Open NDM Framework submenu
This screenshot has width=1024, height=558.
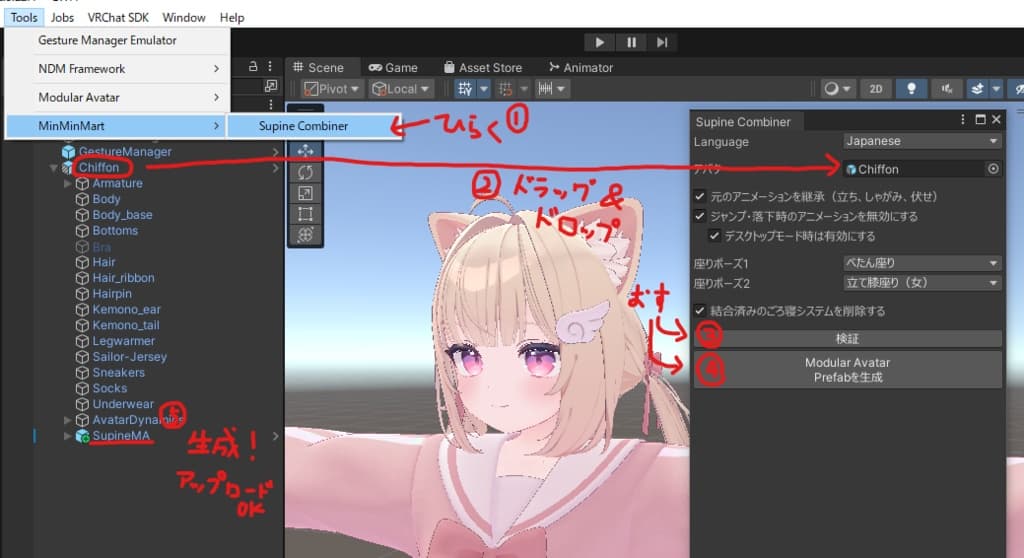[x=118, y=69]
